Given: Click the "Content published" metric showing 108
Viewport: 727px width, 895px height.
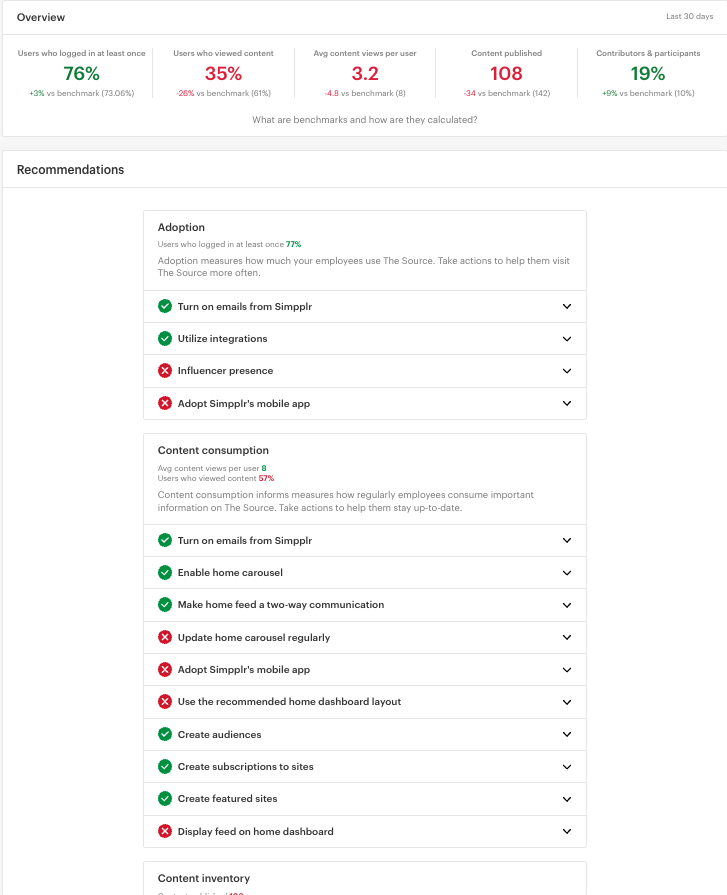Looking at the screenshot, I should click(506, 73).
